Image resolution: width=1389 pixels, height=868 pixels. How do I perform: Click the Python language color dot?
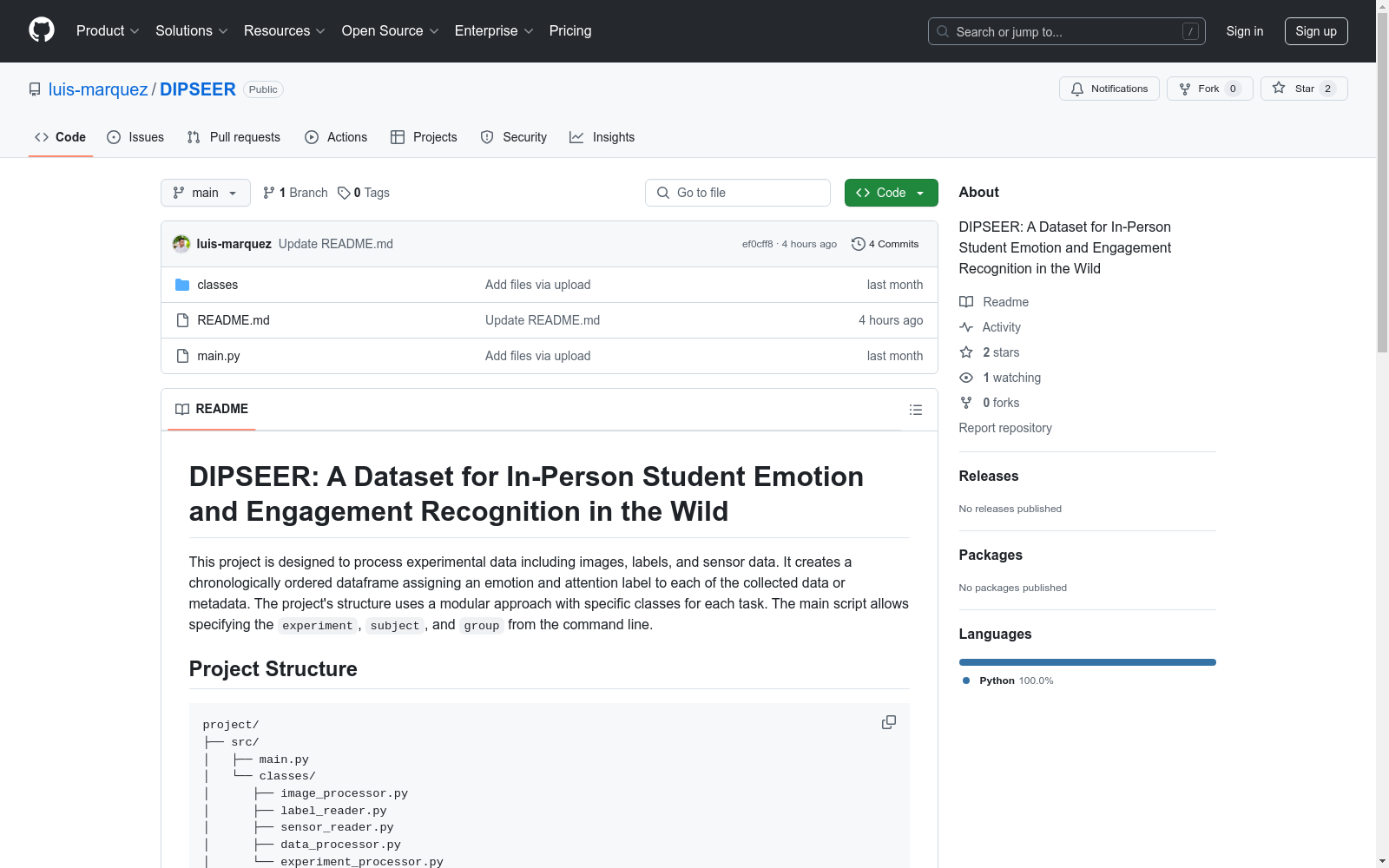(x=966, y=681)
